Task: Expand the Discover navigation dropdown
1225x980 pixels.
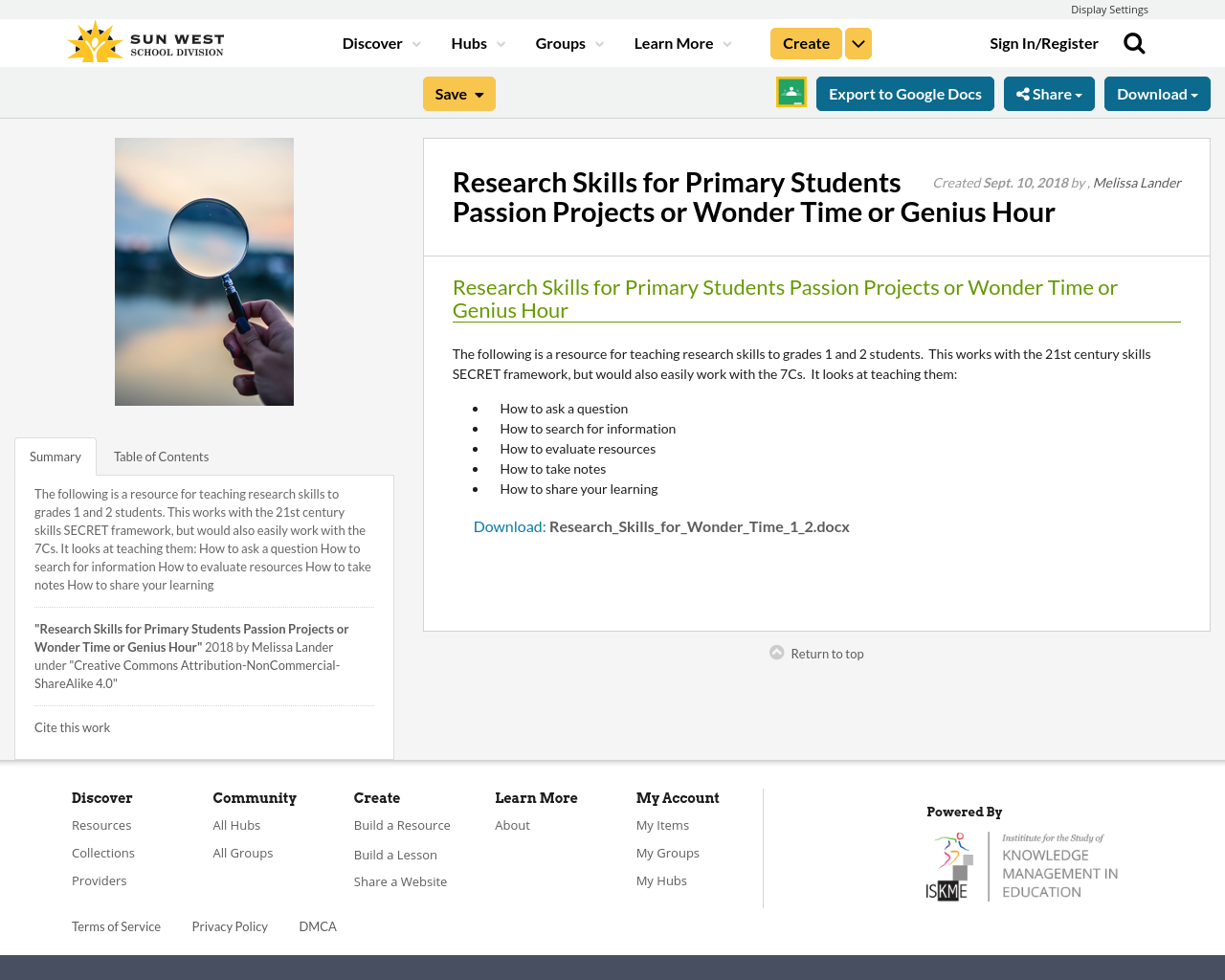Action: click(x=380, y=42)
